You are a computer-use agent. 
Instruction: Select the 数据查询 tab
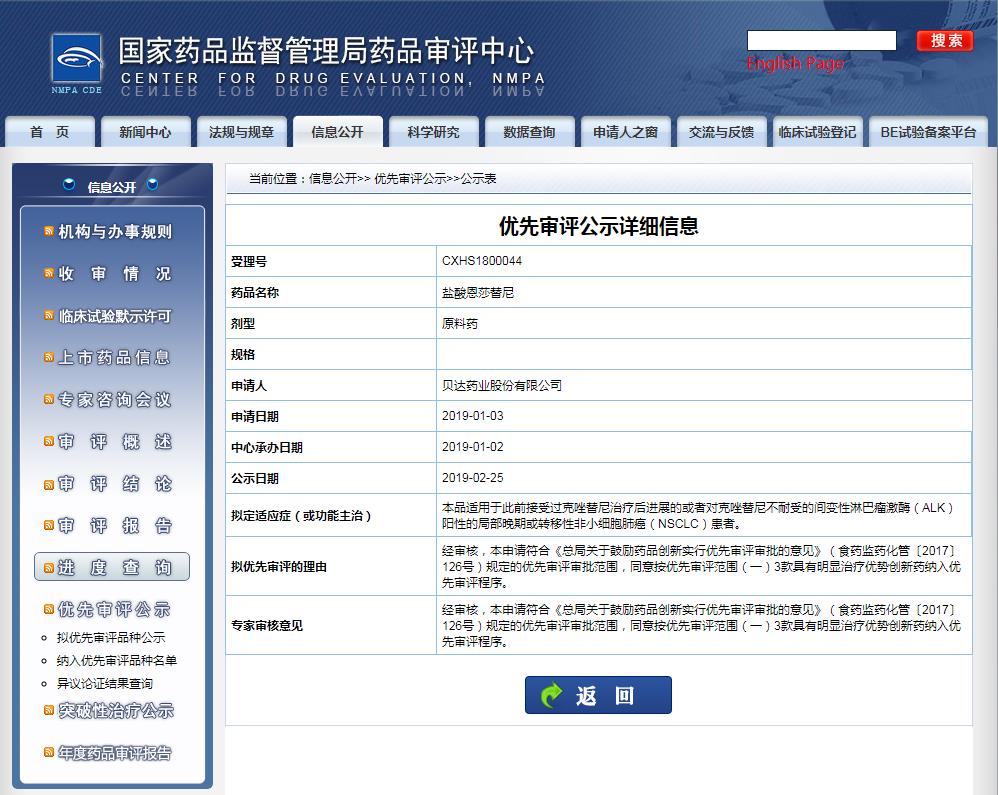coord(529,132)
